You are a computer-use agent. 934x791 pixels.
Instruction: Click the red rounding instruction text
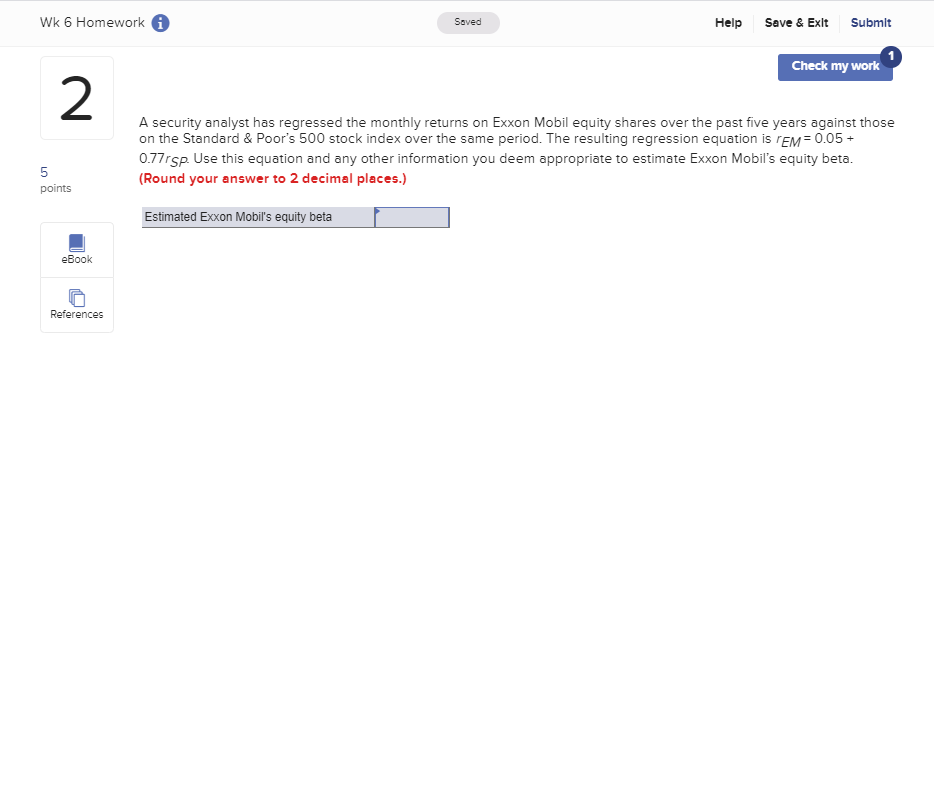tap(273, 179)
